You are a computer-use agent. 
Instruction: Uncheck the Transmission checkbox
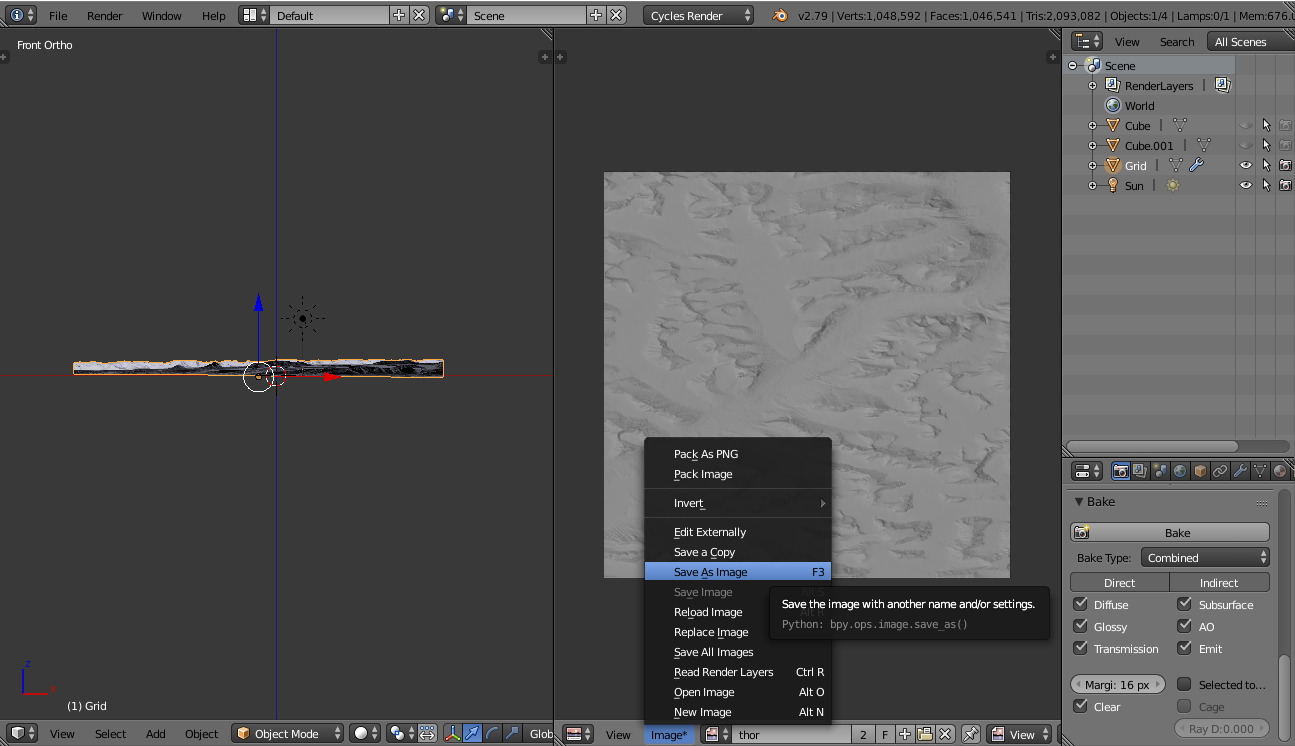click(1080, 648)
